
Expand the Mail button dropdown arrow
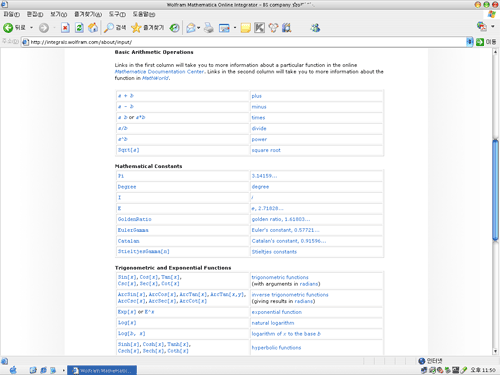[x=199, y=28]
